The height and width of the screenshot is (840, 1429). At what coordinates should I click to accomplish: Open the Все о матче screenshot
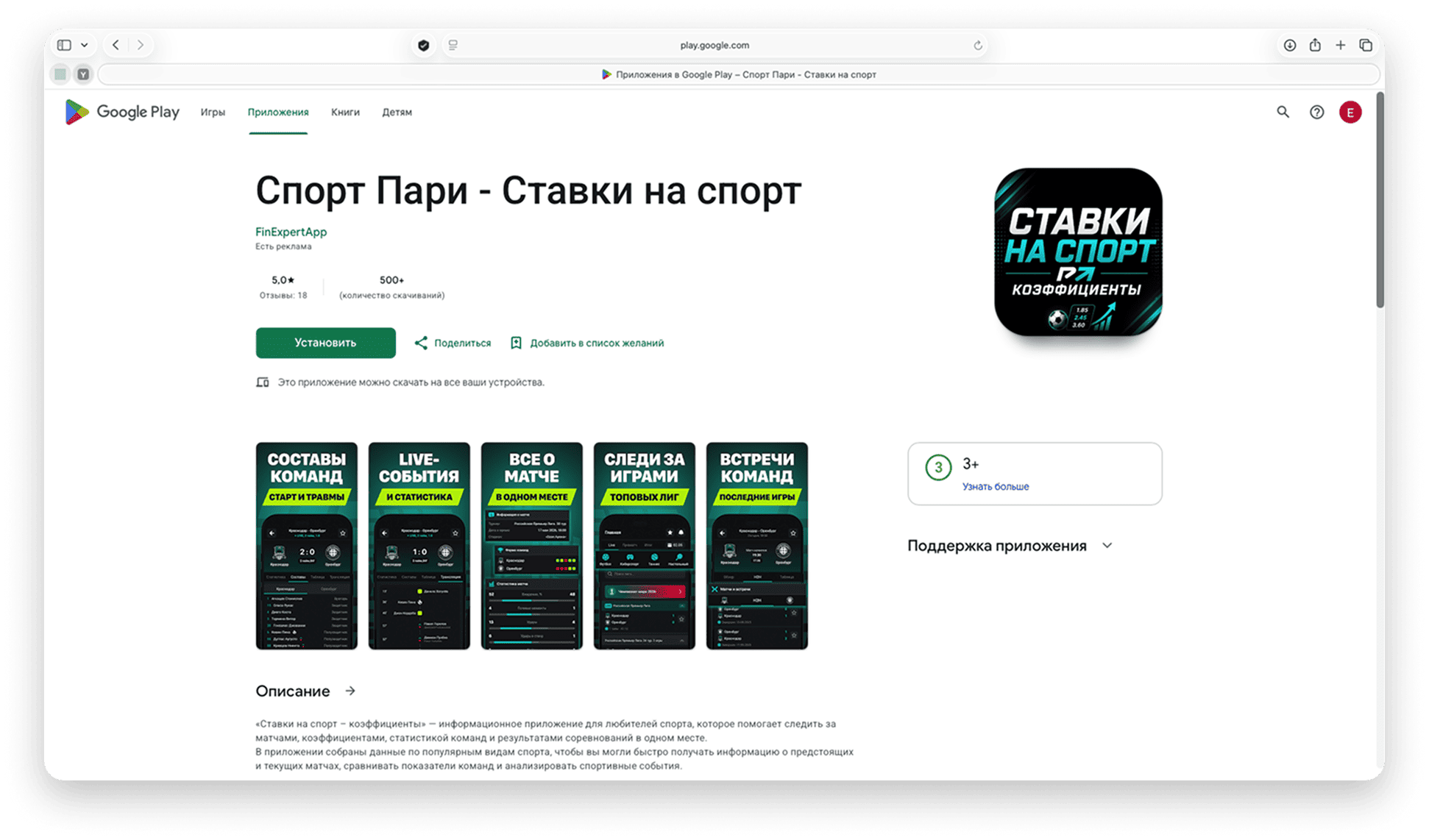531,546
